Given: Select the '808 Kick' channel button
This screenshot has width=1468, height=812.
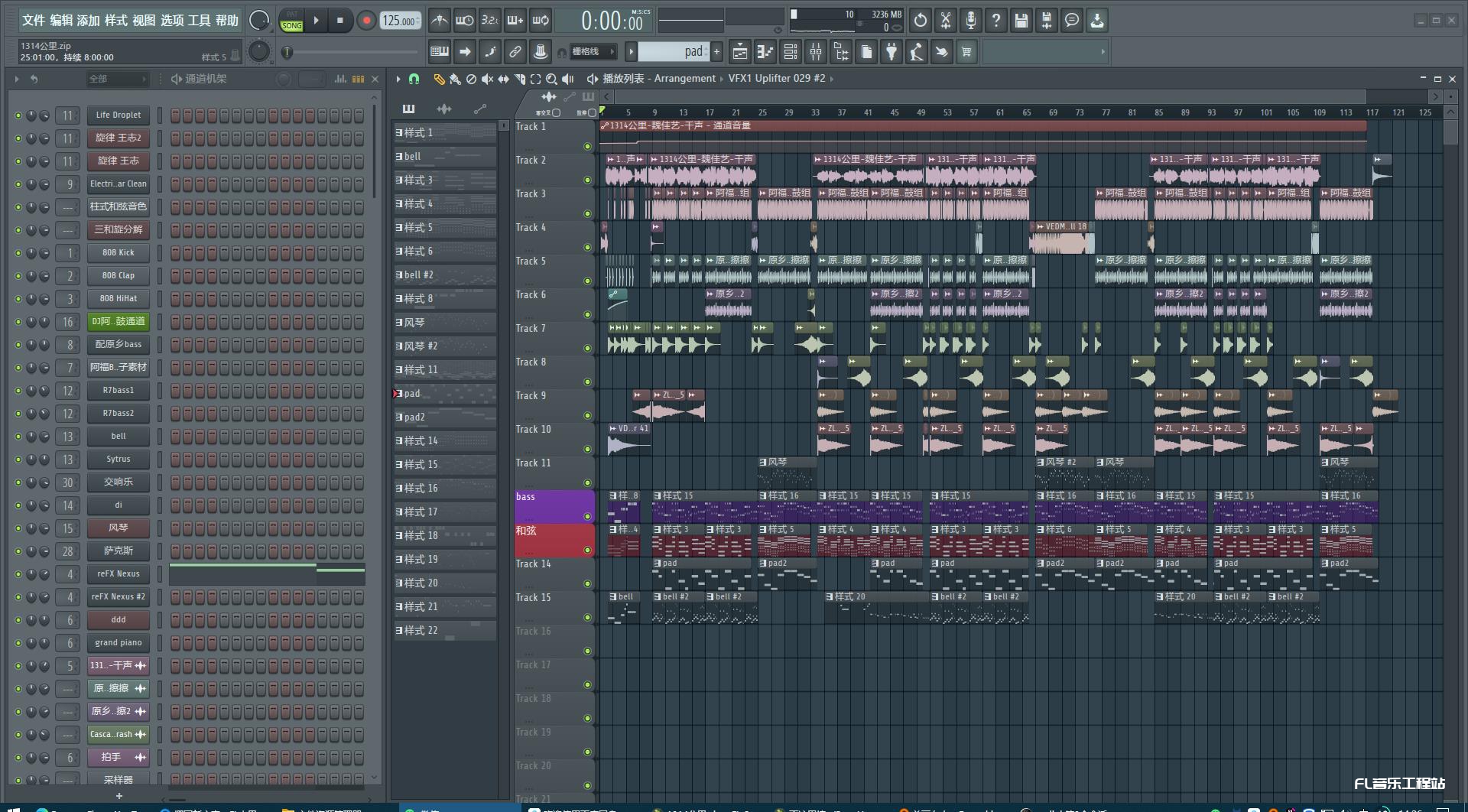Looking at the screenshot, I should click(118, 253).
